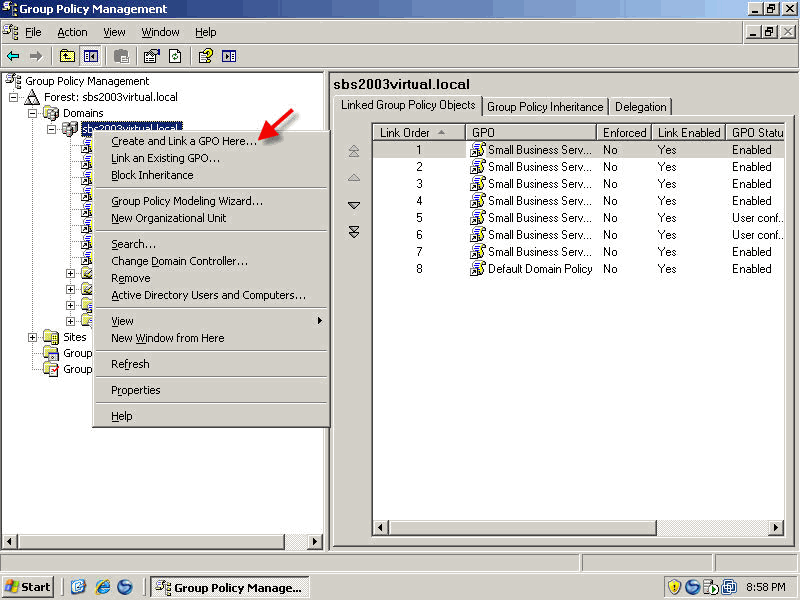Image resolution: width=800 pixels, height=600 pixels.
Task: Click tree pane scroll right arrow
Action: coord(315,541)
